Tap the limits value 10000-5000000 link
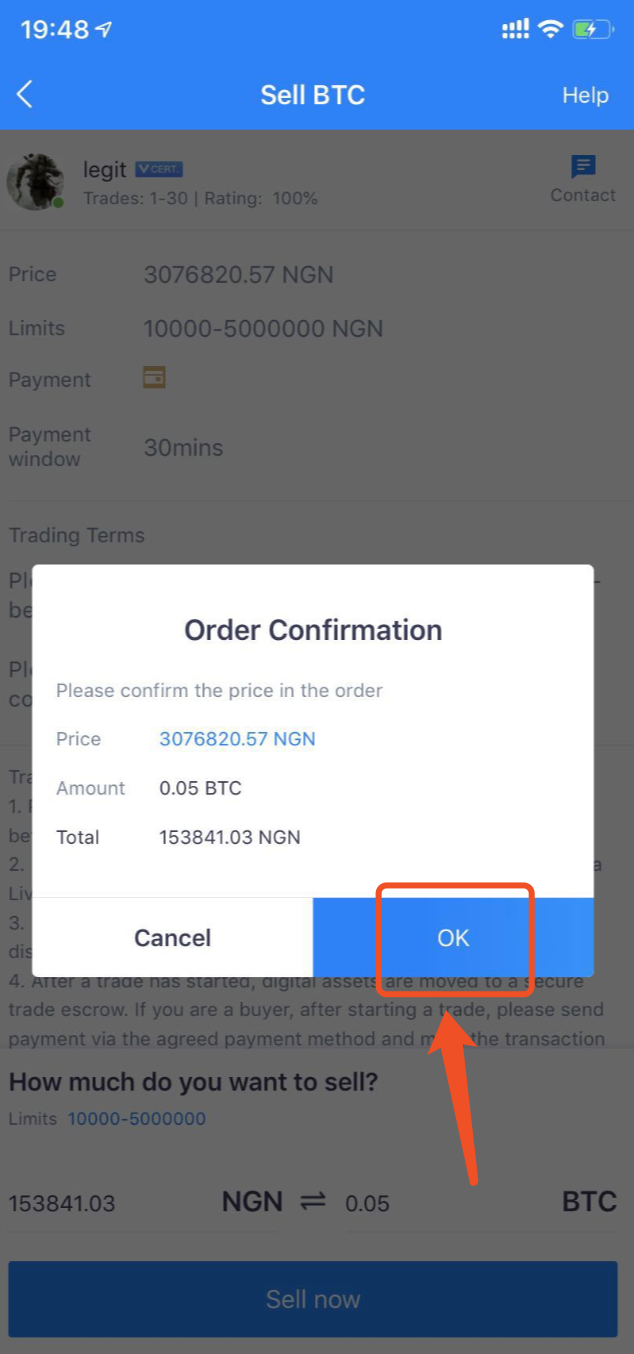Image resolution: width=634 pixels, height=1354 pixels. pyautogui.click(x=137, y=1119)
